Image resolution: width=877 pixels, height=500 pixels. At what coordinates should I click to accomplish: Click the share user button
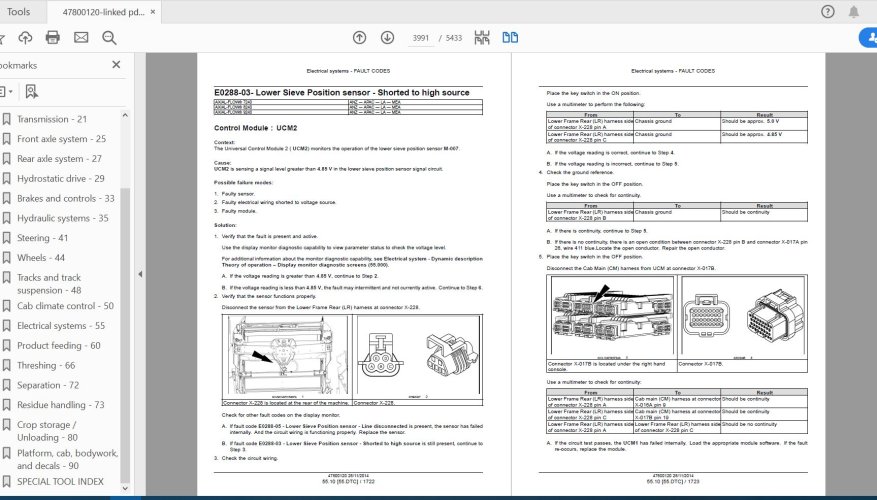click(x=869, y=37)
